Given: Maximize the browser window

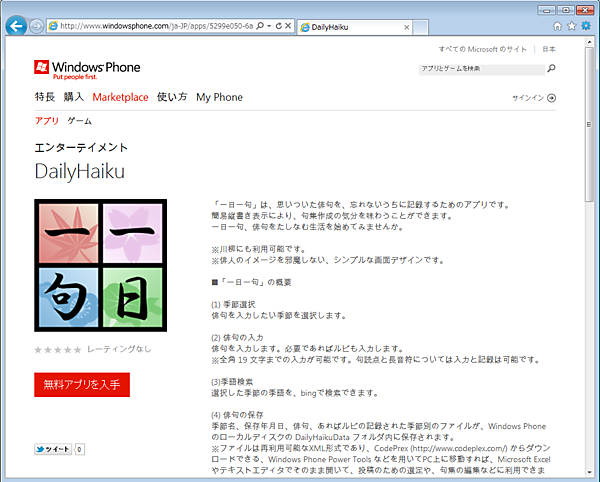Looking at the screenshot, I should [566, 10].
